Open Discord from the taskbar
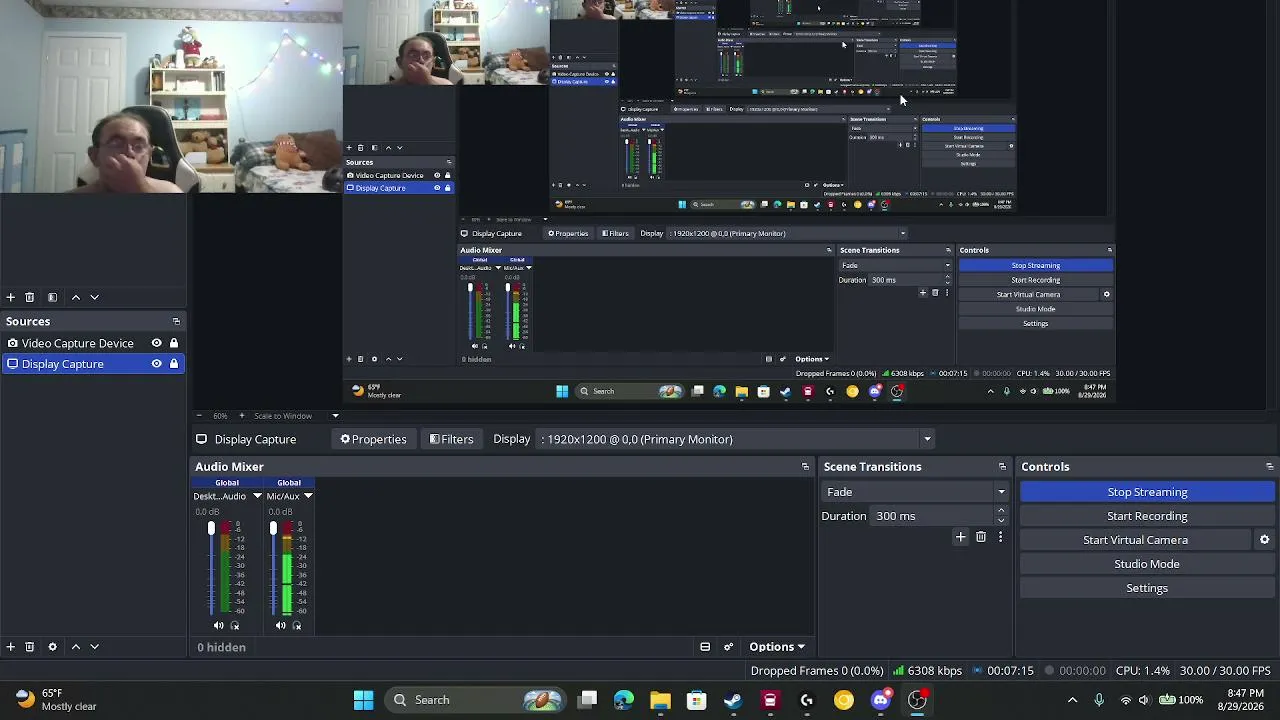 880,700
